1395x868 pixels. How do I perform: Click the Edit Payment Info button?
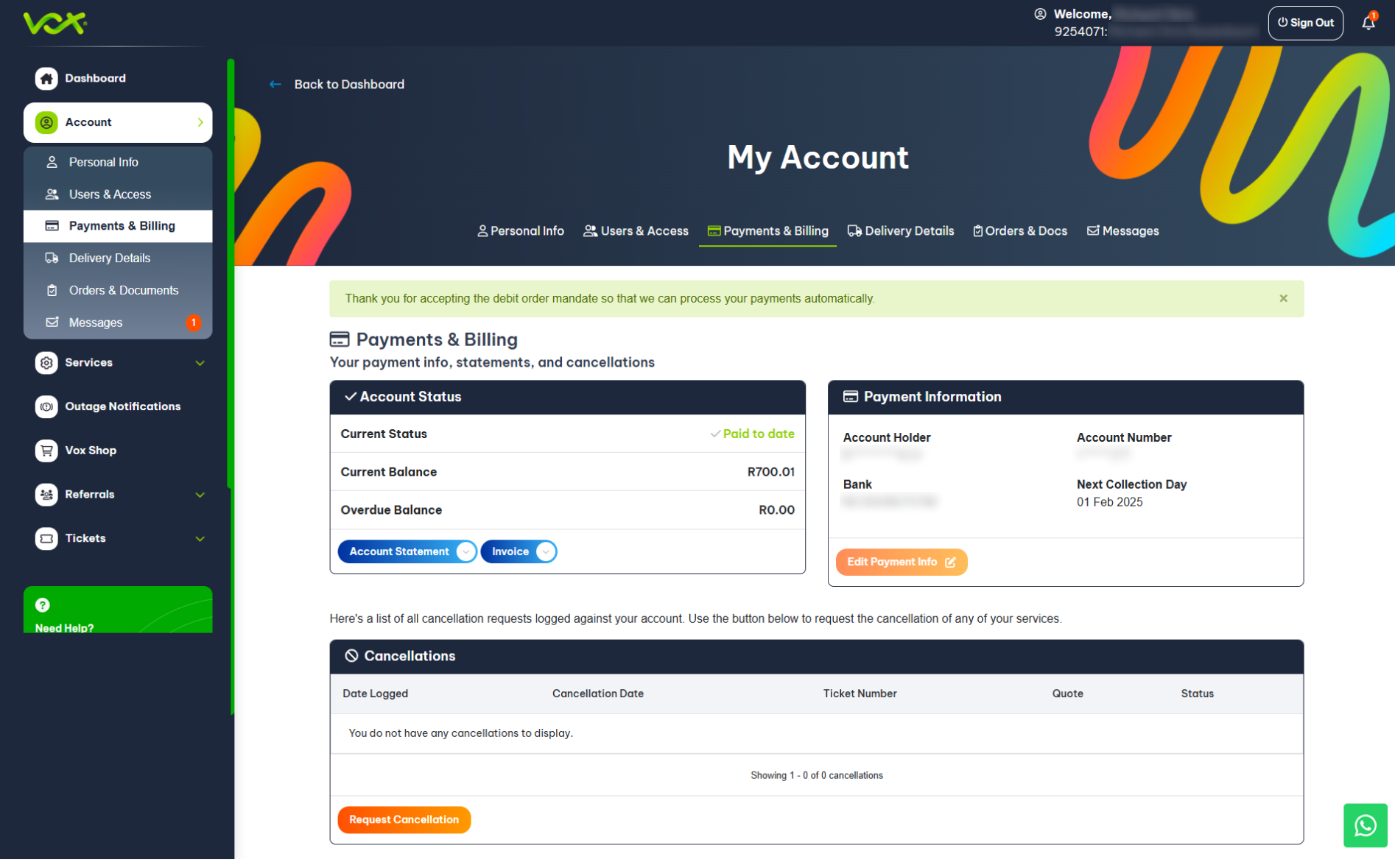coord(901,562)
